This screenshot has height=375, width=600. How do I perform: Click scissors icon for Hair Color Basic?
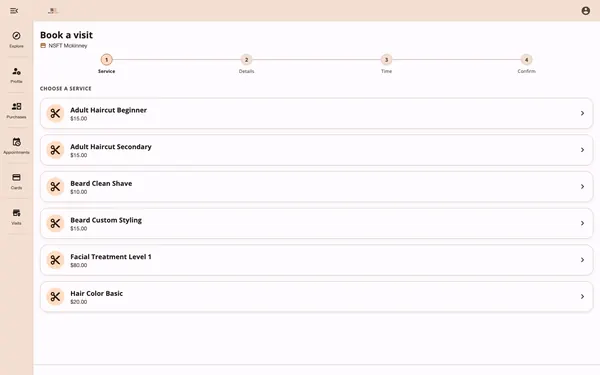coord(55,297)
